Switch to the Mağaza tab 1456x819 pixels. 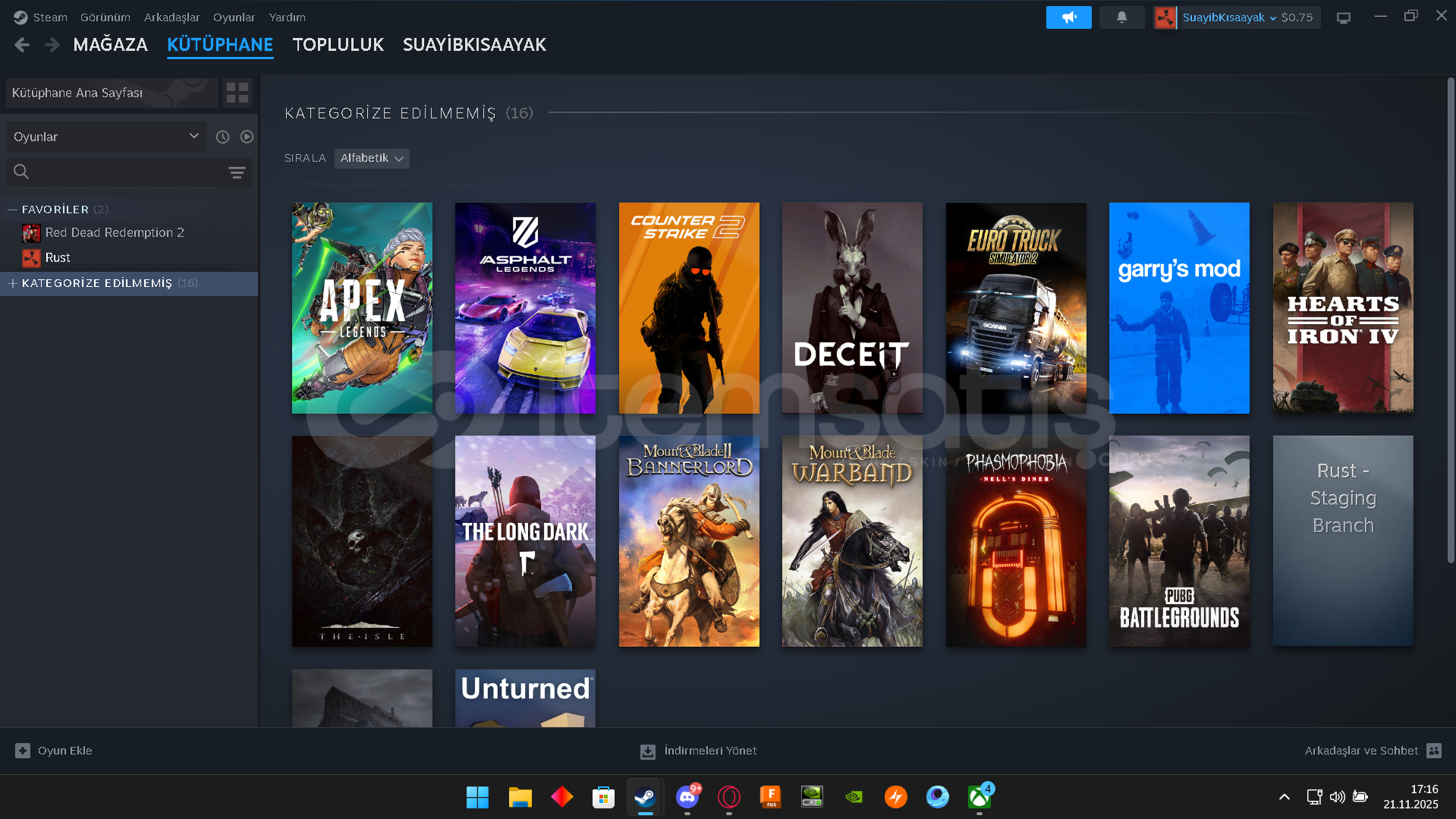pyautogui.click(x=110, y=45)
